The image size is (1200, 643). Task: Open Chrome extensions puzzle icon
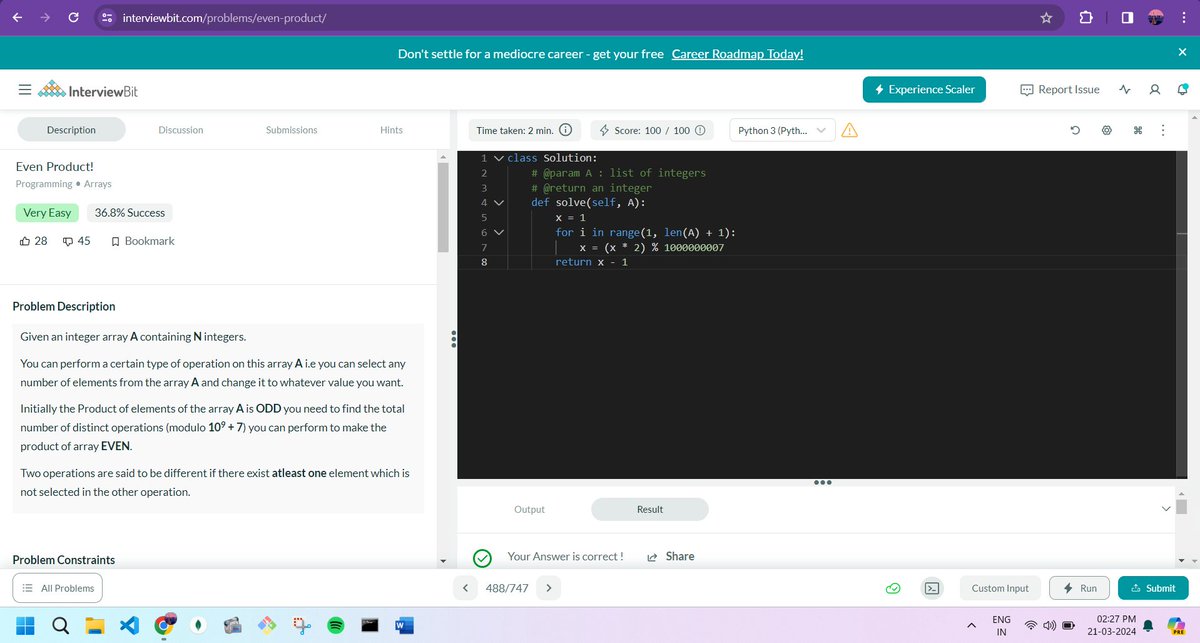1086,17
